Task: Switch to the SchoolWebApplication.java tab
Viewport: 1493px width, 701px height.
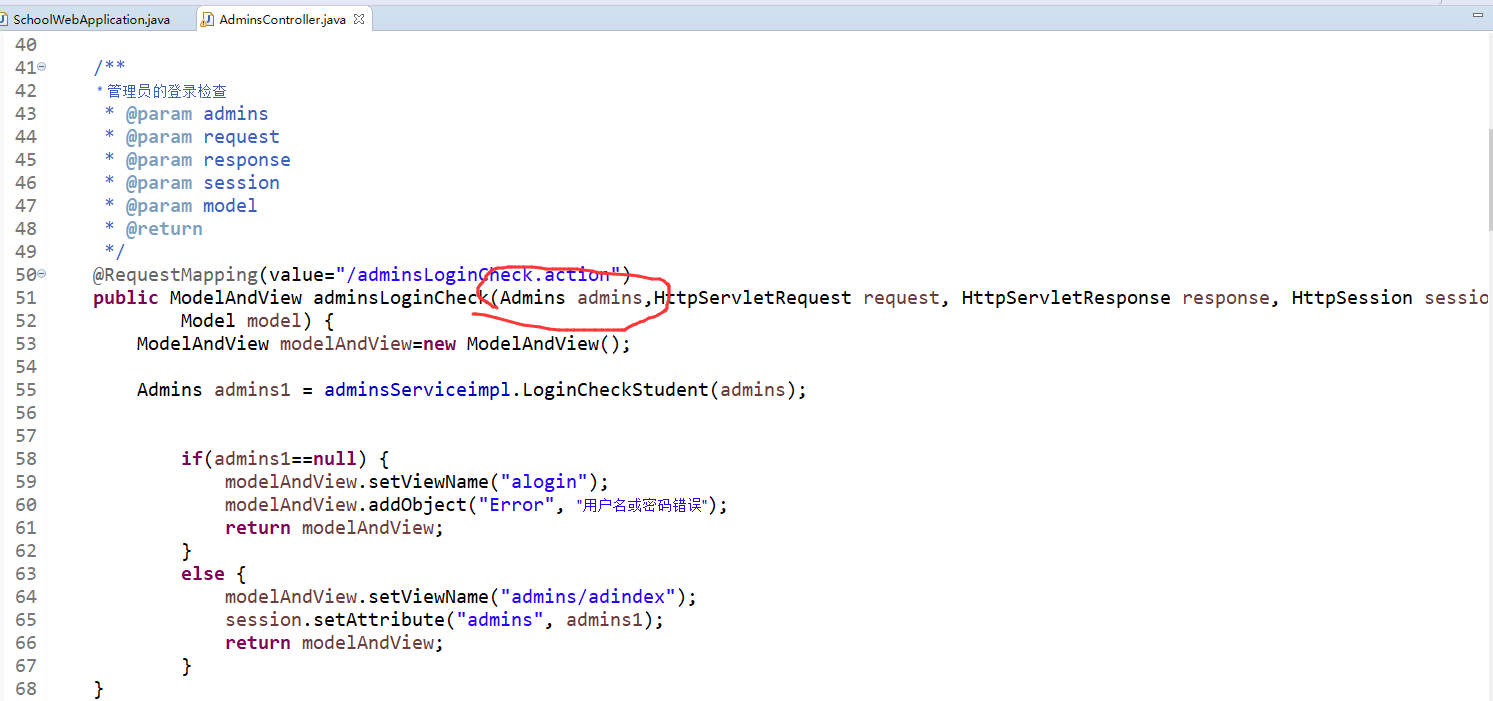Action: click(x=91, y=19)
